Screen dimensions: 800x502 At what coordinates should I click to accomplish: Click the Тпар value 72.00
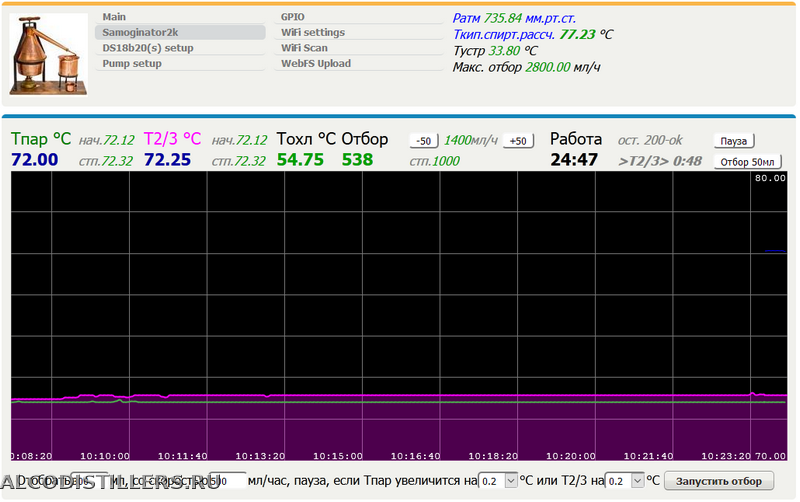35,160
